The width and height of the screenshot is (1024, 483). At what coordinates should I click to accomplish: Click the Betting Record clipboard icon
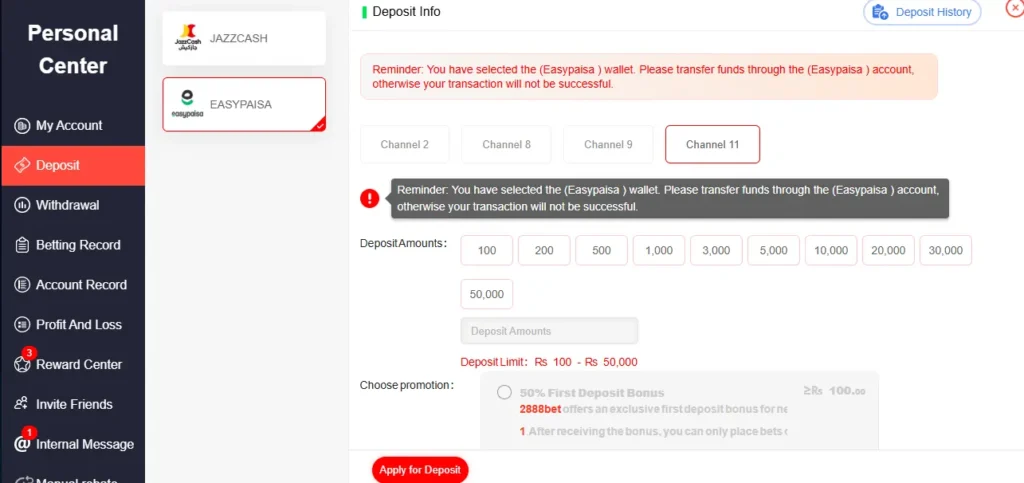(x=22, y=245)
